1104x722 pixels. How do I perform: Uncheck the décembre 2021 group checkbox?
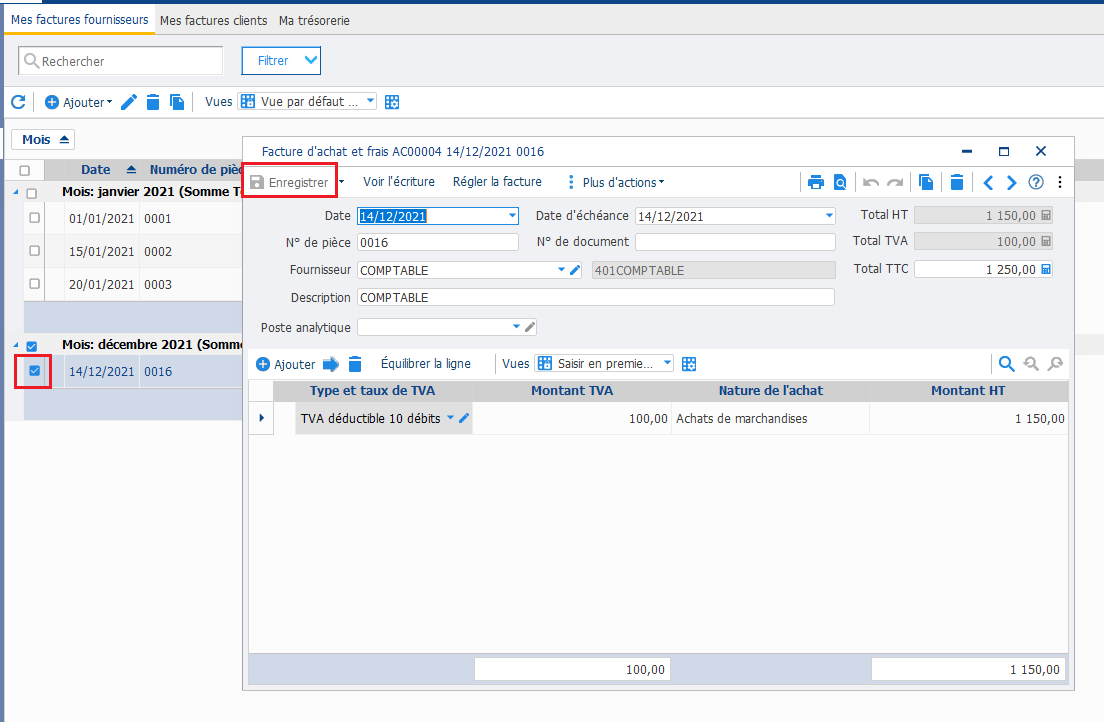[32, 346]
